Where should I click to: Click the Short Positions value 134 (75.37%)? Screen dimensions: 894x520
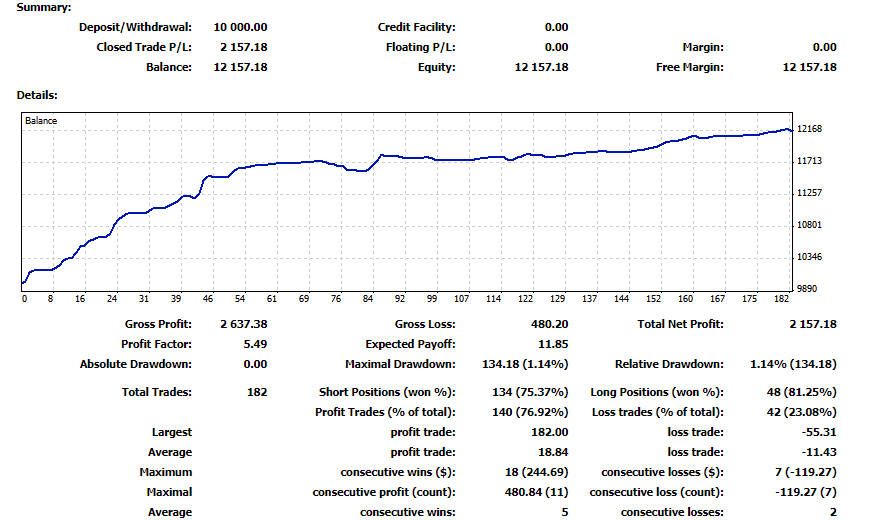click(x=530, y=392)
